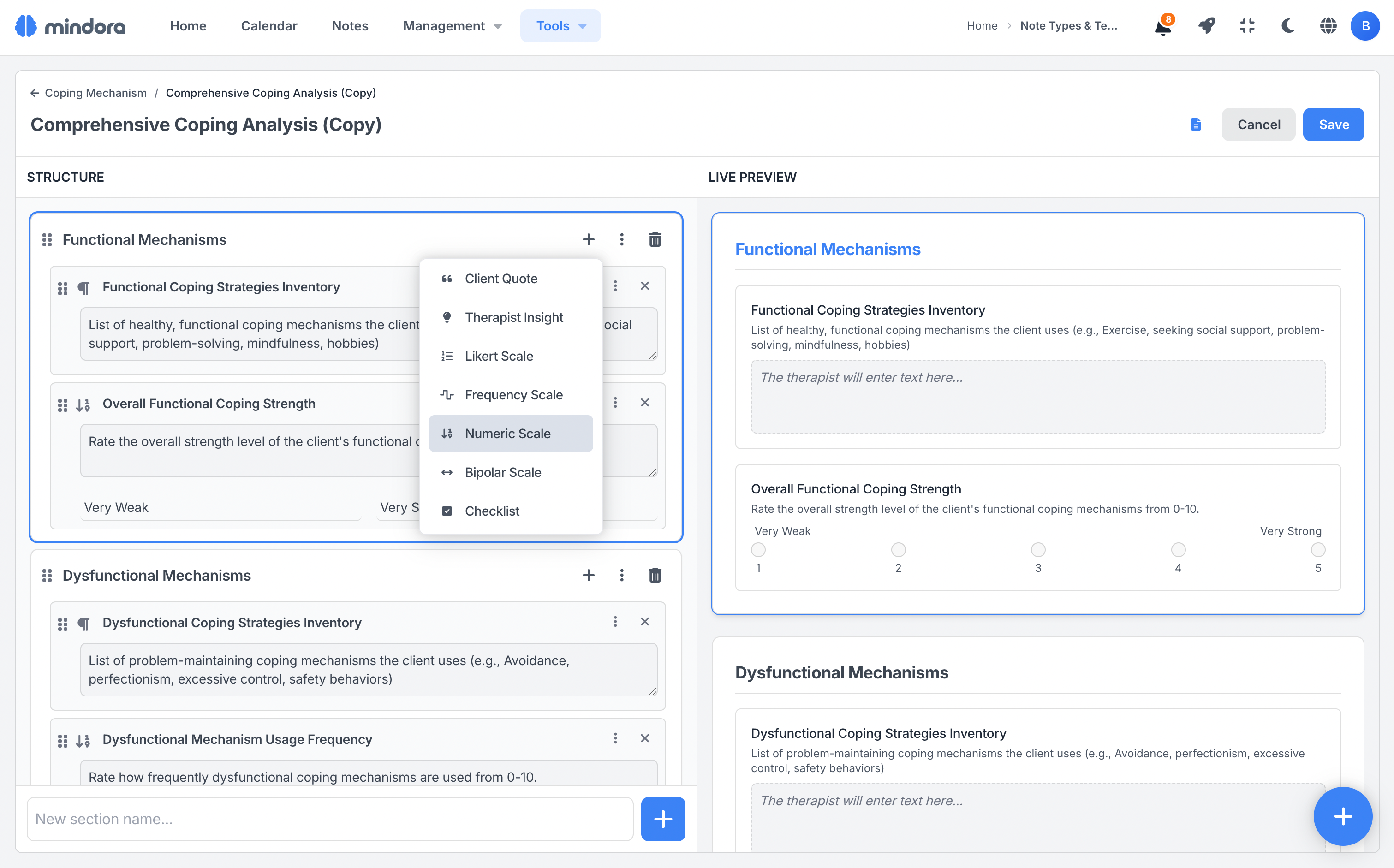This screenshot has height=868, width=1394.
Task: Click the blue document icon beside Cancel
Action: pyautogui.click(x=1196, y=125)
